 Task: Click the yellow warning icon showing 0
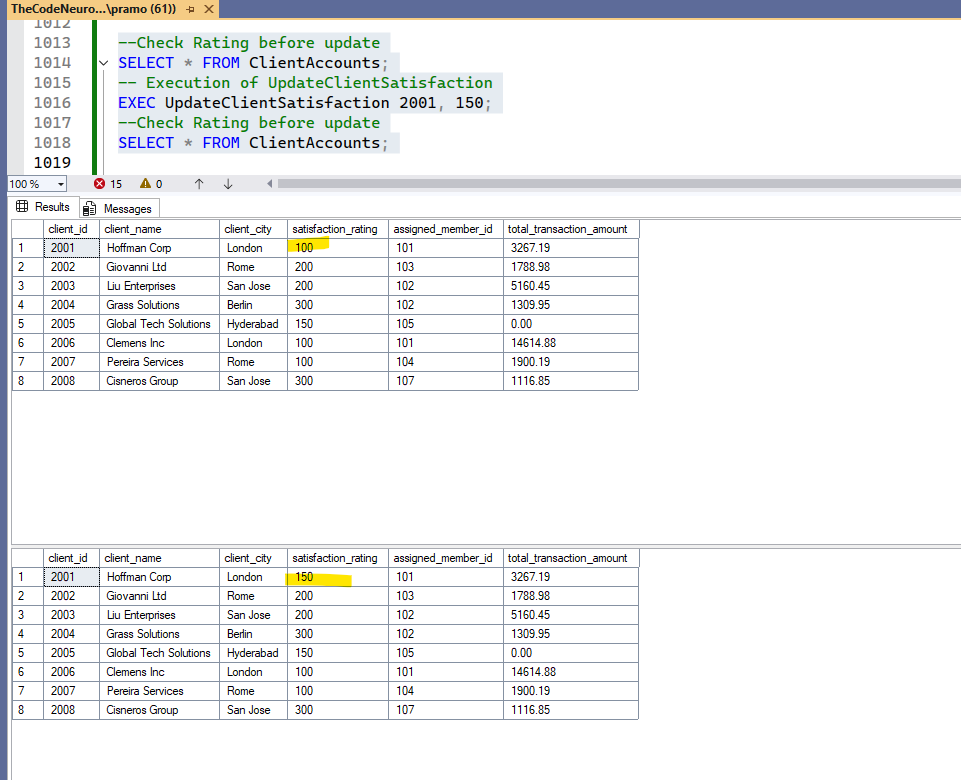click(x=145, y=184)
